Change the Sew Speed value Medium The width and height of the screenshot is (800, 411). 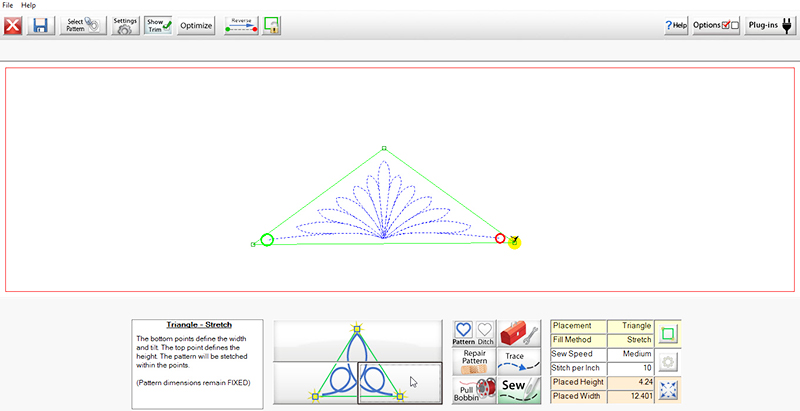pyautogui.click(x=631, y=354)
